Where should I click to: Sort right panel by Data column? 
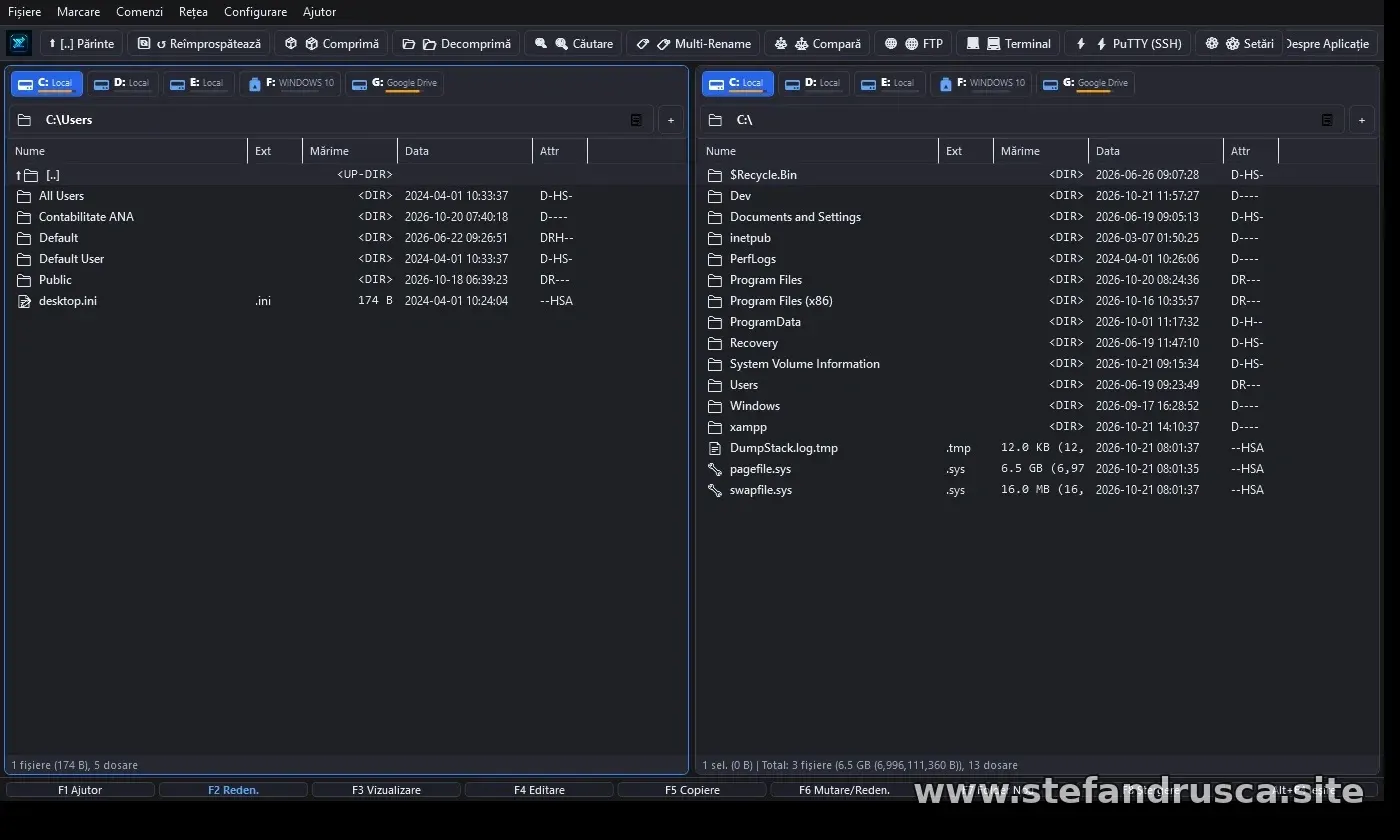coord(1156,151)
